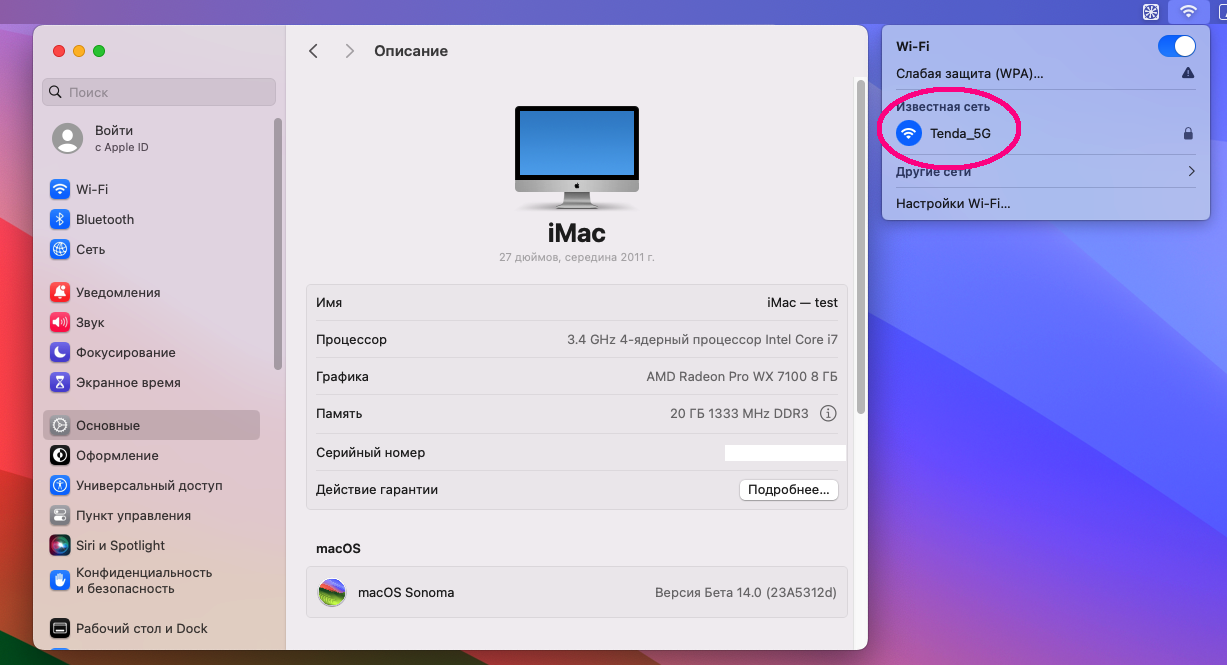Image resolution: width=1227 pixels, height=665 pixels.
Task: Open the Фокусирование moon icon
Action: [60, 352]
